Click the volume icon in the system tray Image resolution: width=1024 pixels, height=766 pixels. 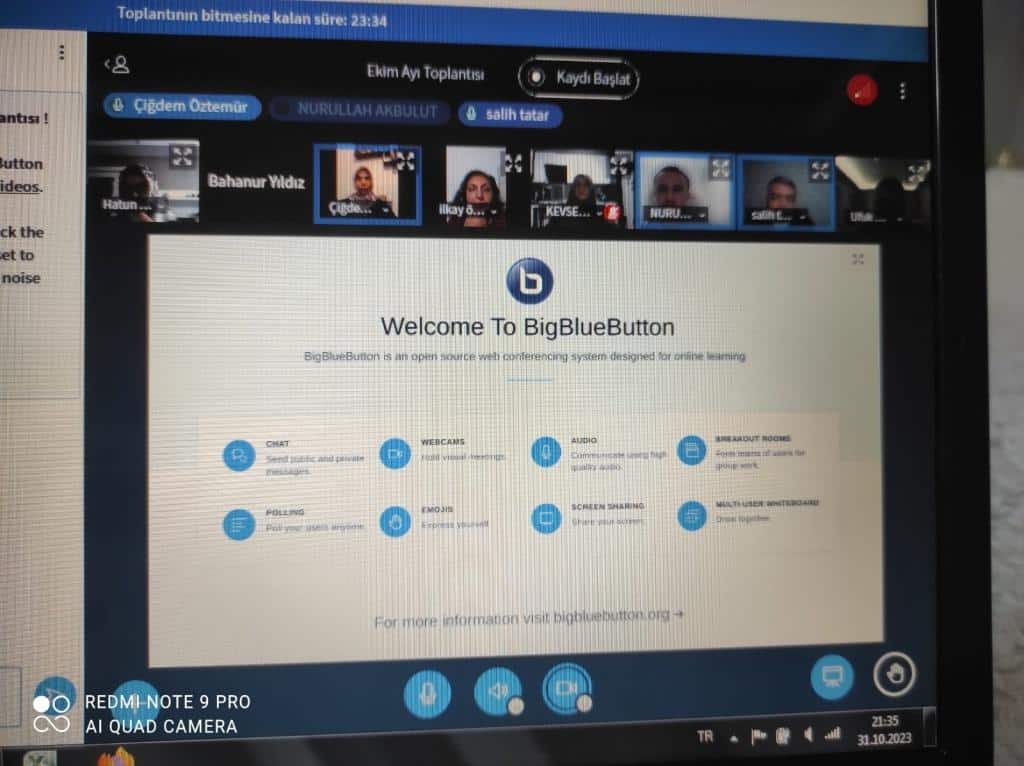(808, 735)
